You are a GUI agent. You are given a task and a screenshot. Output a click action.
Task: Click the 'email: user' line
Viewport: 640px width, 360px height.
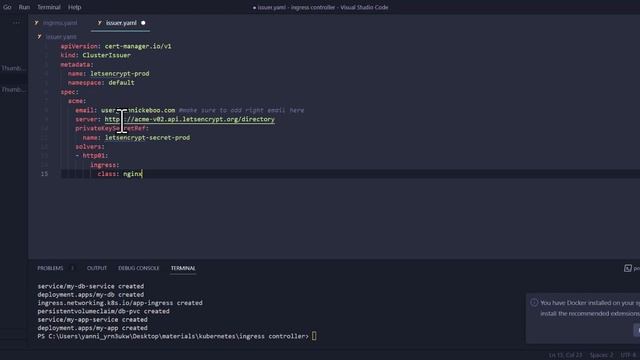[x=125, y=111]
